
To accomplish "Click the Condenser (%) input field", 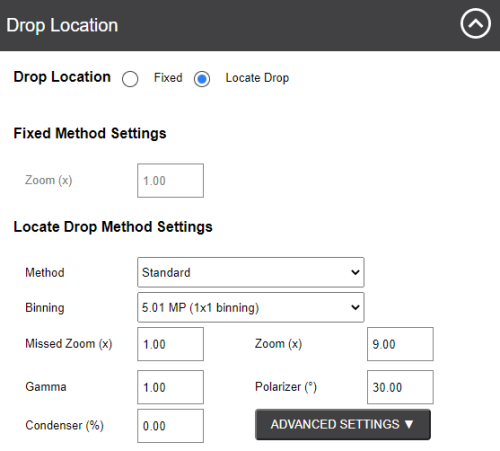I will coord(170,426).
